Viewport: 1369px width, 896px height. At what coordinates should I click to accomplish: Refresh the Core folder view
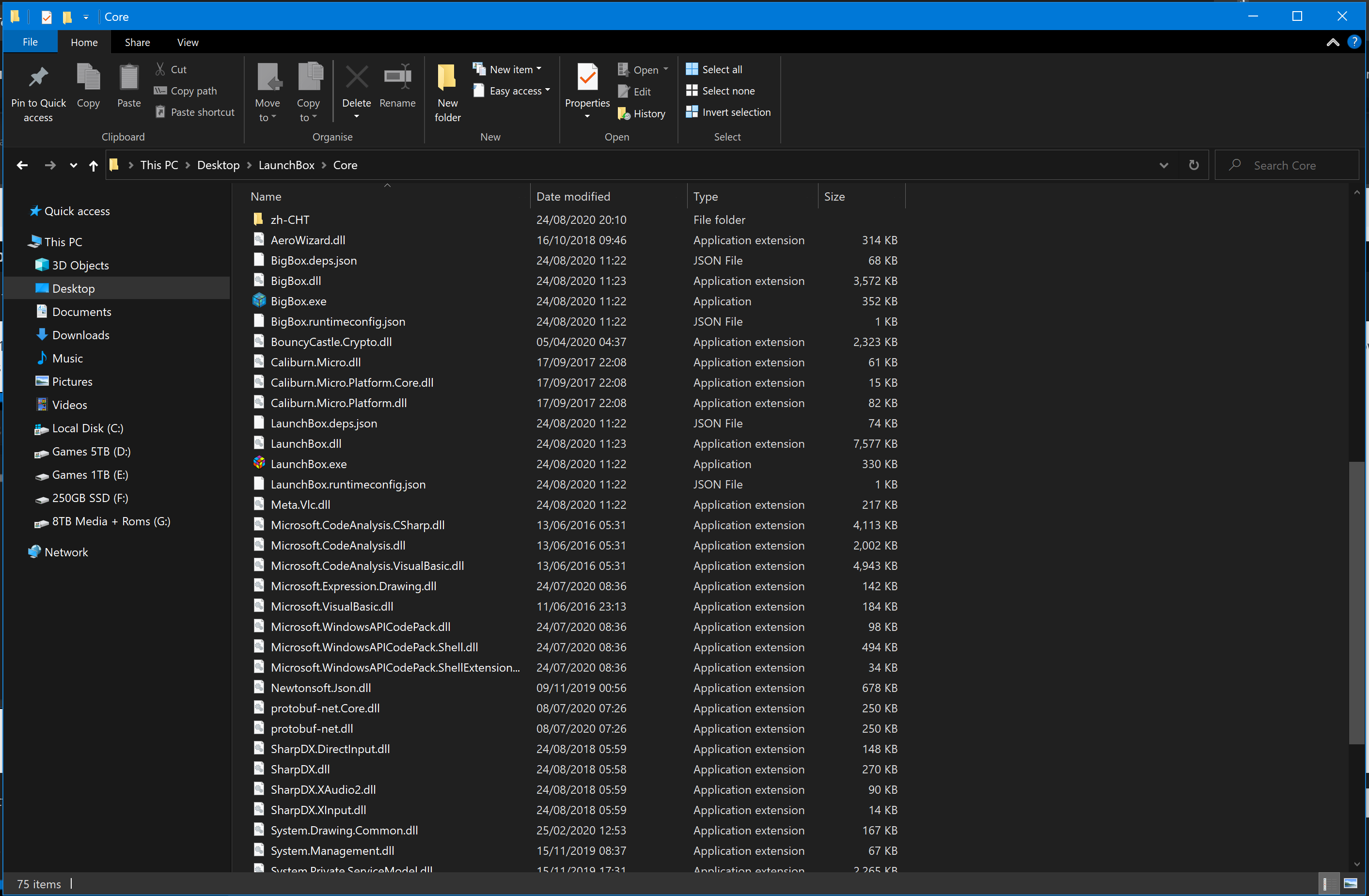tap(1194, 166)
